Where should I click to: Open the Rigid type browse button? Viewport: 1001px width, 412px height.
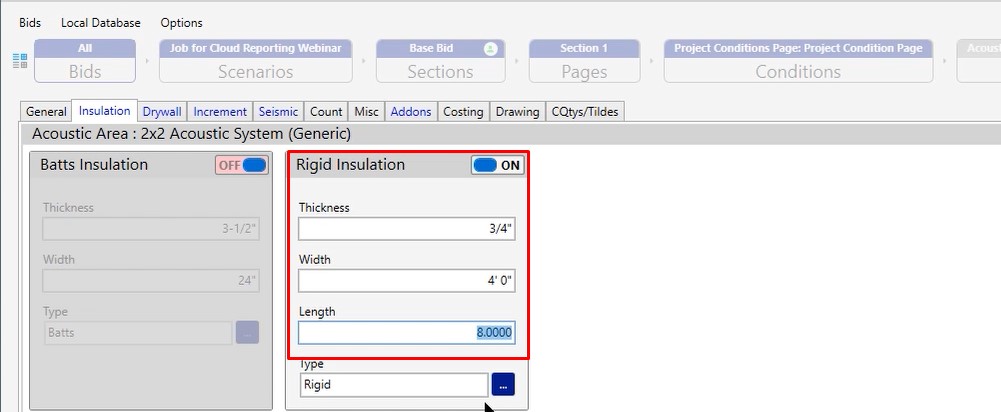(x=503, y=384)
